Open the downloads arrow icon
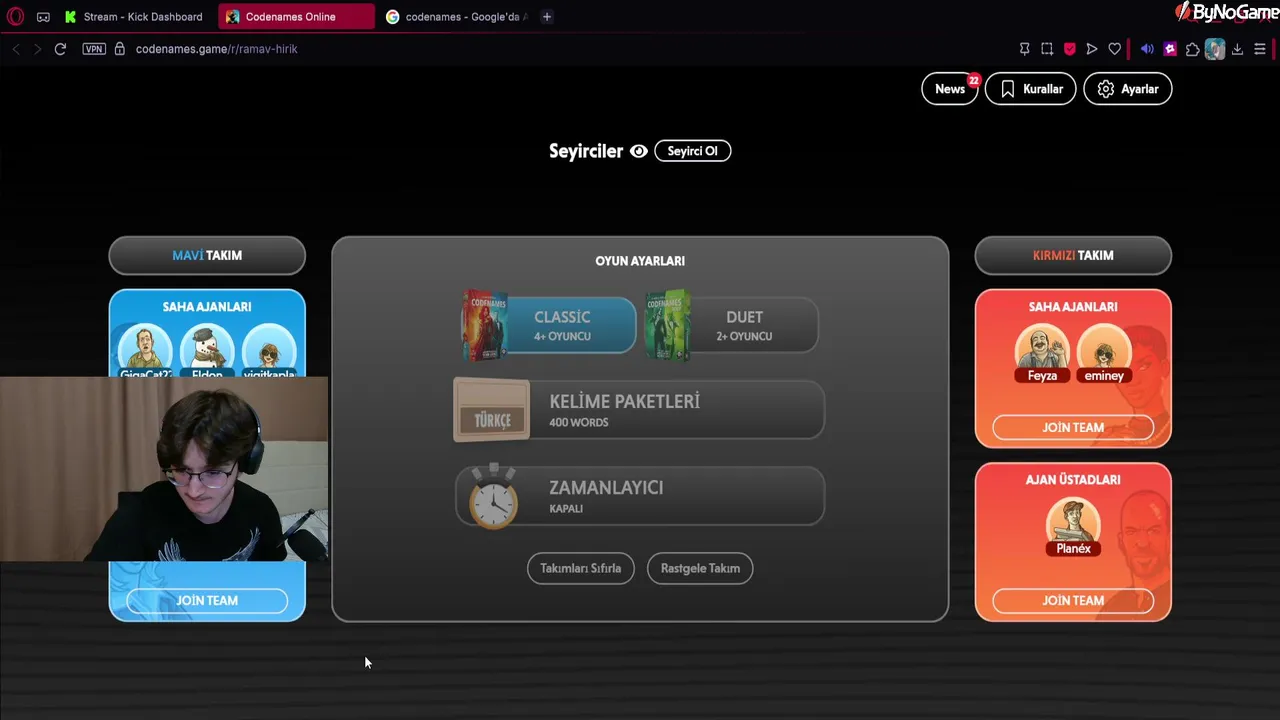Viewport: 1280px width, 720px height. coord(1237,49)
